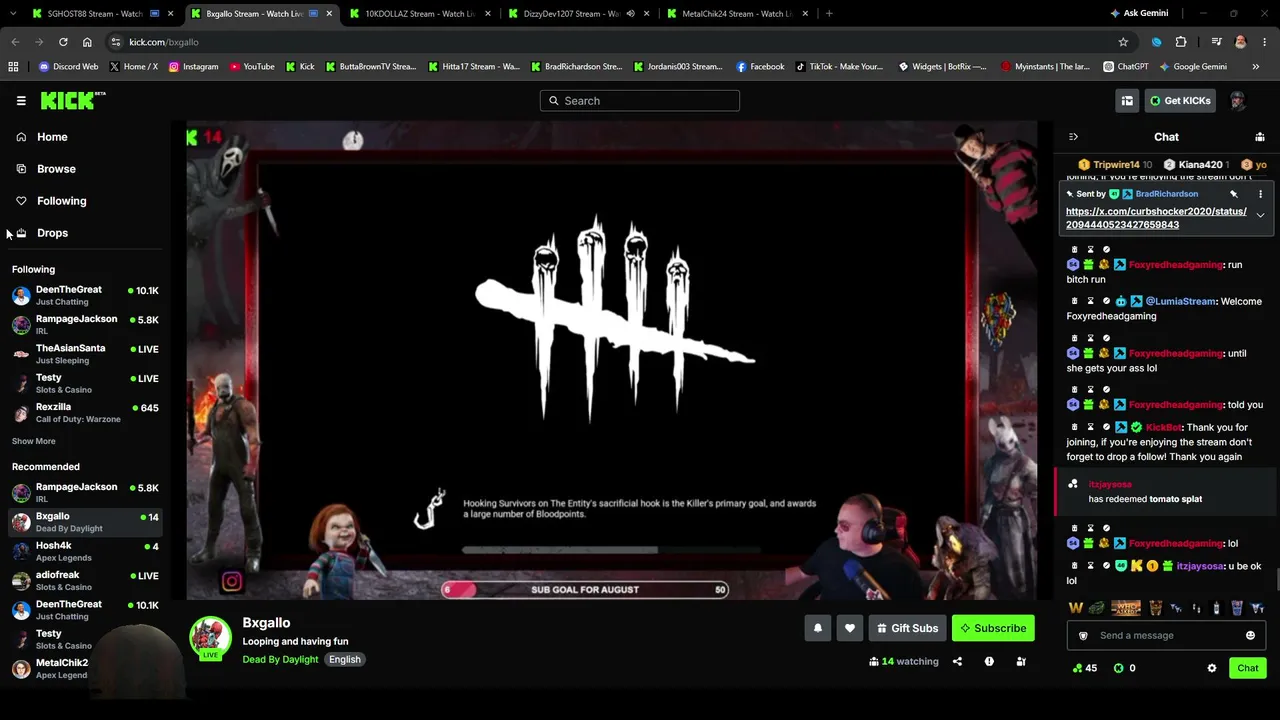Show more bookmarks with double chevron
Screen dimensions: 1280x720
point(1256,67)
